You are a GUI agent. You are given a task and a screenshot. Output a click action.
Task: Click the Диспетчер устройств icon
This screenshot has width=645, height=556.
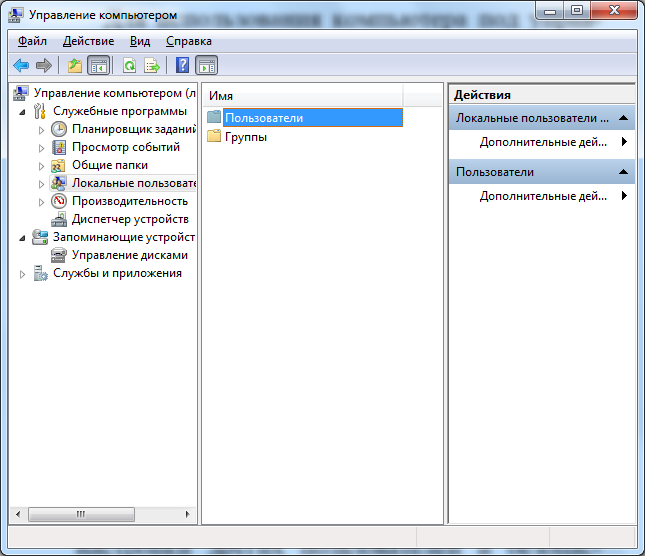59,219
